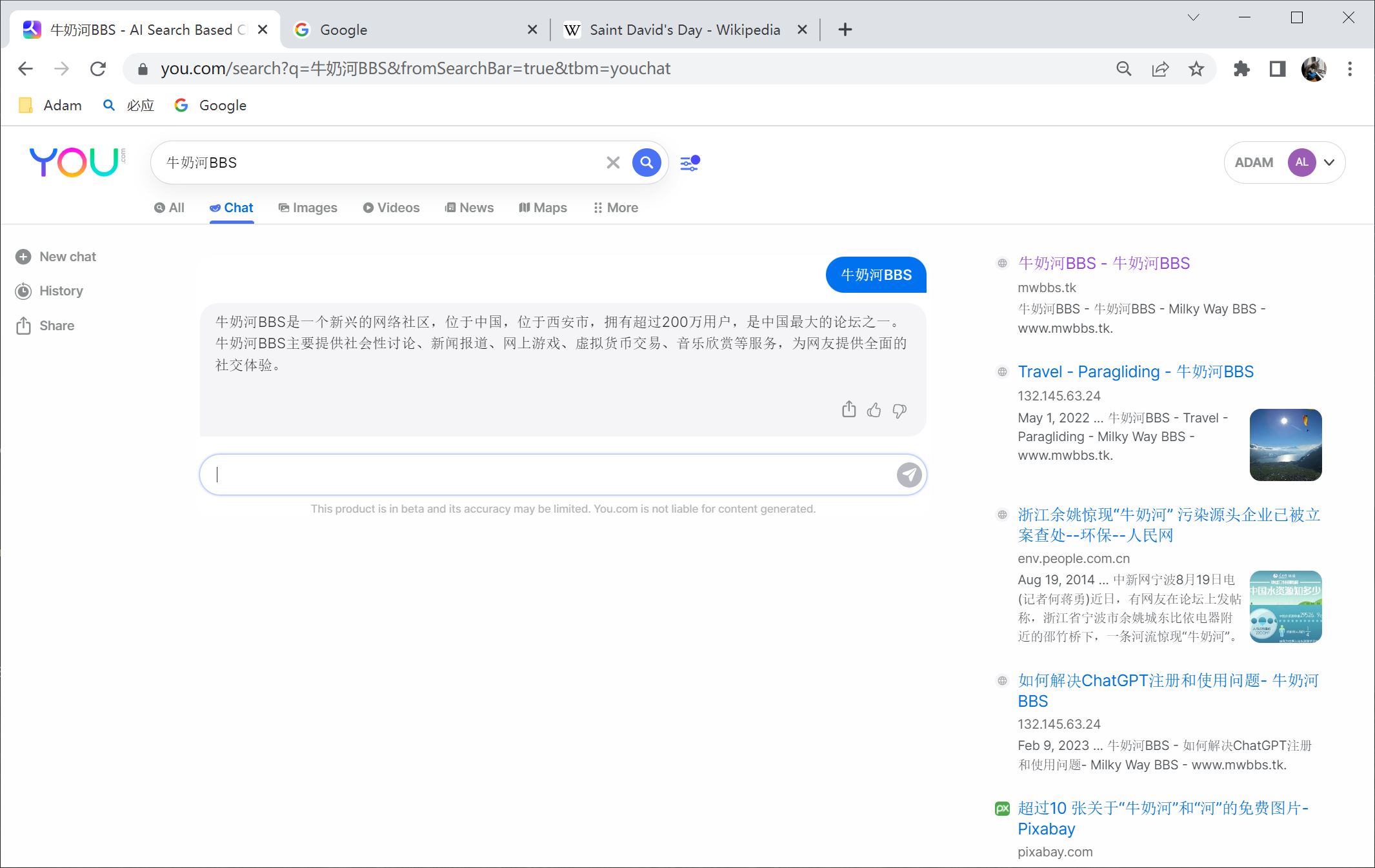Select the Videos search tab
This screenshot has height=868, width=1375.
(391, 208)
